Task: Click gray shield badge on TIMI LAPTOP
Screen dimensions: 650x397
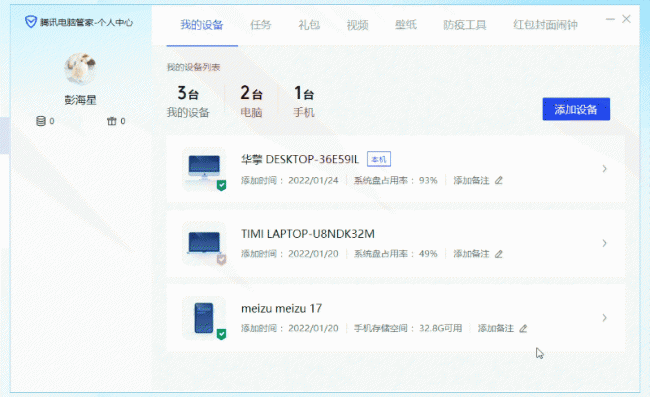Action: (221, 260)
